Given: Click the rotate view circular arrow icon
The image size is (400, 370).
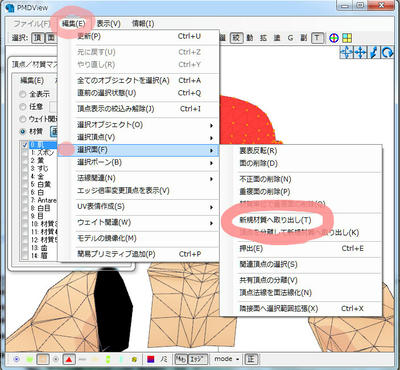Looking at the screenshot, I should pos(387,53).
